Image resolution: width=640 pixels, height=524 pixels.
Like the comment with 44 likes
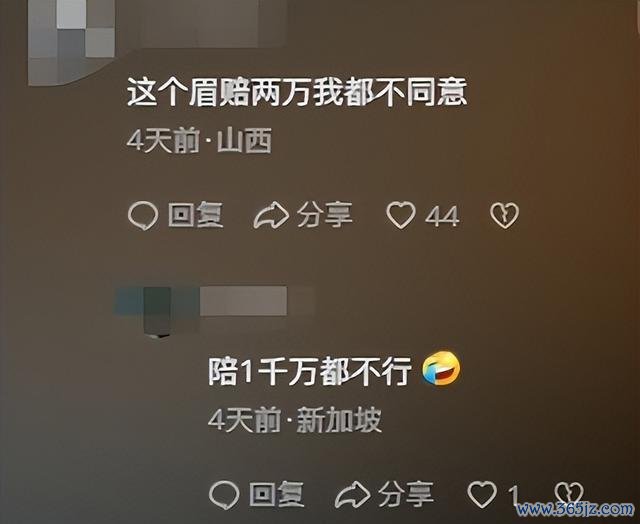coord(401,215)
